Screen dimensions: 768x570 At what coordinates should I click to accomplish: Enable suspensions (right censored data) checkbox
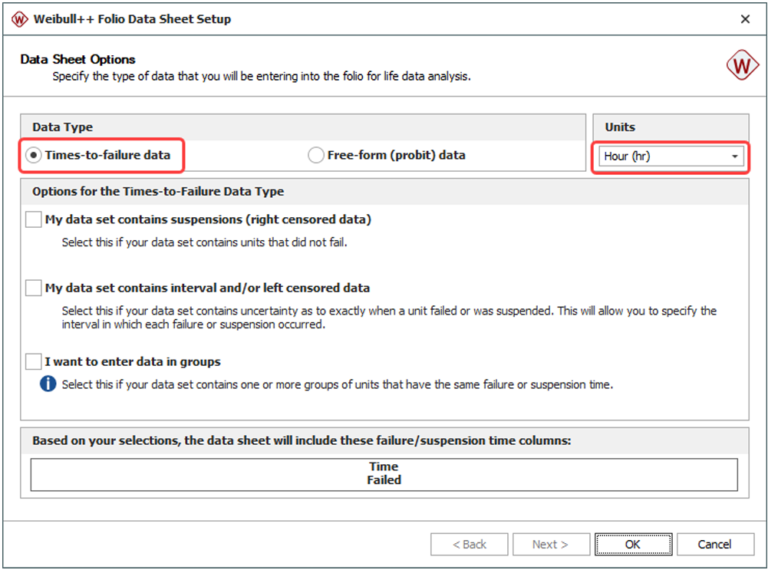click(x=33, y=219)
